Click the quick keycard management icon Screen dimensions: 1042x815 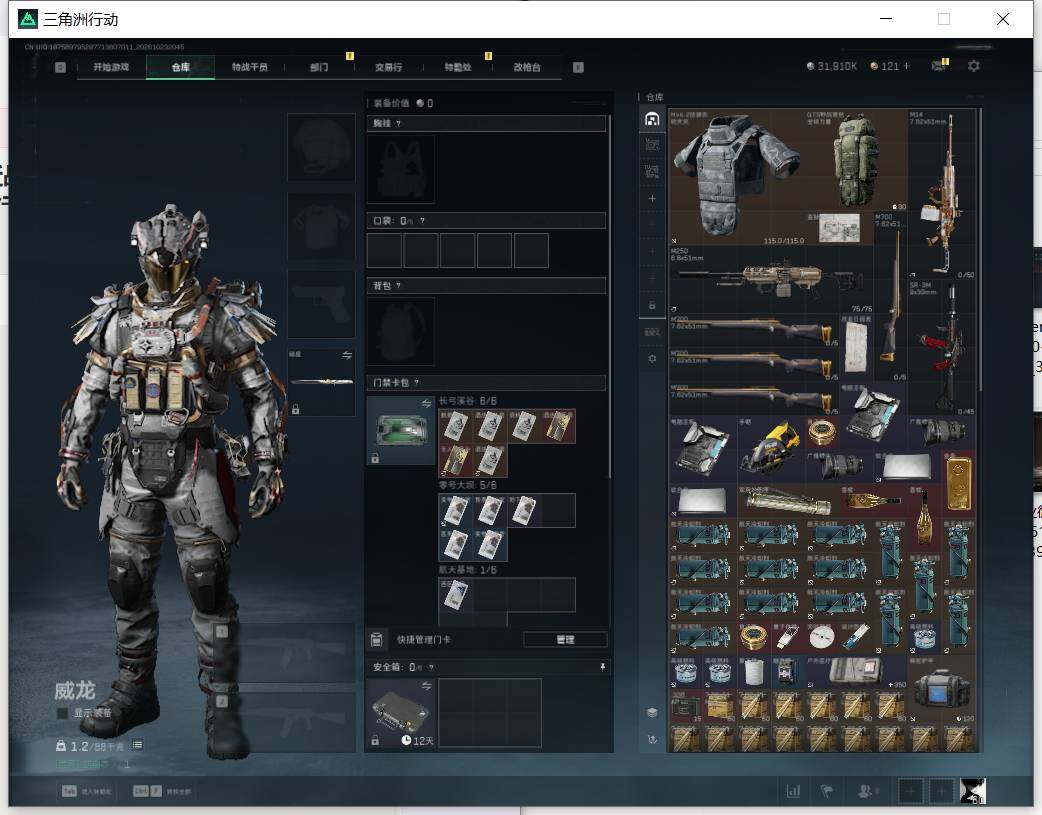pos(376,640)
